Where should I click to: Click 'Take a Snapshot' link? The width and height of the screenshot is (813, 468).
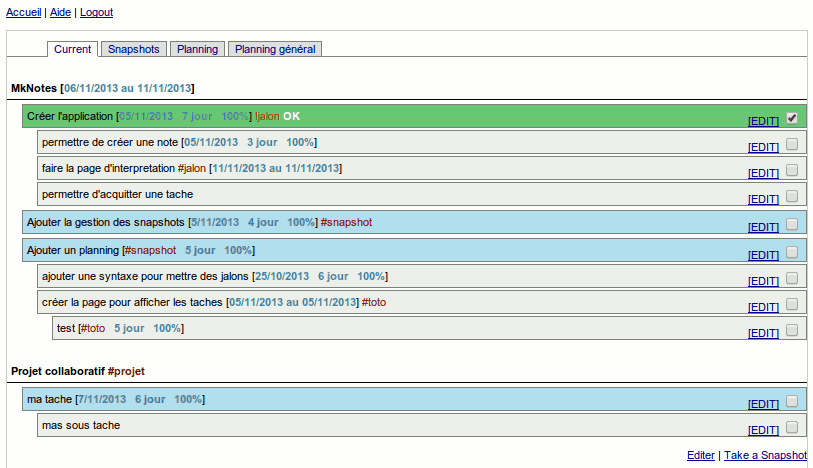[x=765, y=455]
